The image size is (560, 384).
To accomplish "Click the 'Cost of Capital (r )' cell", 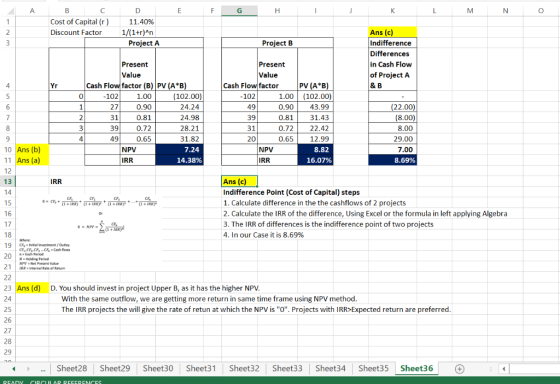I will coord(79,22).
